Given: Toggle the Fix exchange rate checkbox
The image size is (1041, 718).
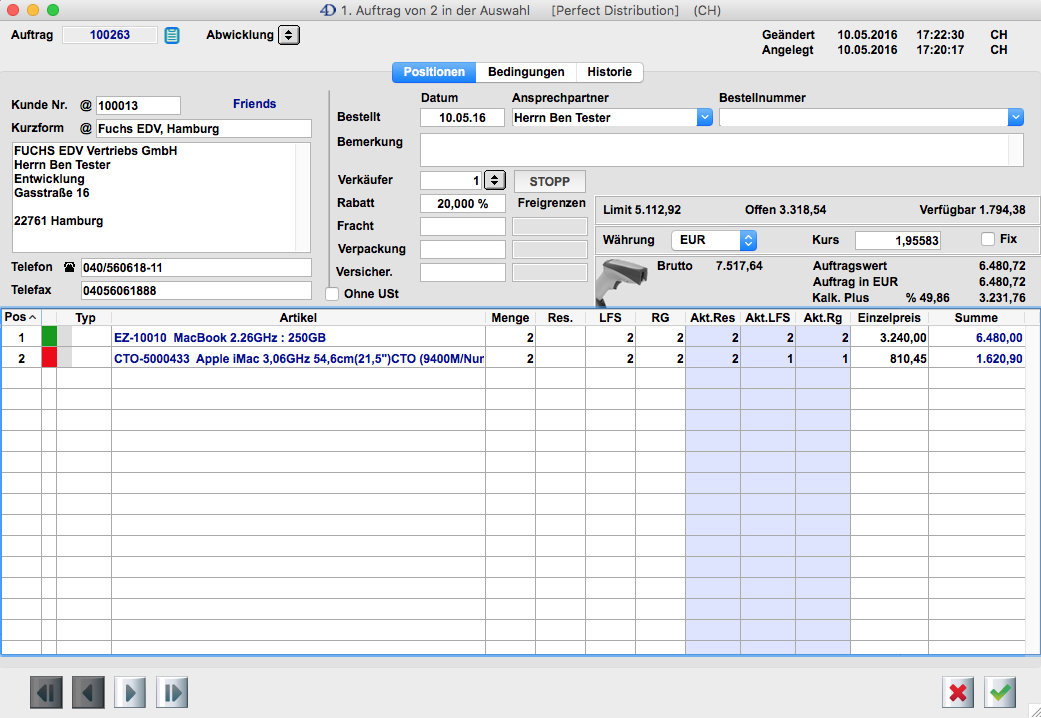Looking at the screenshot, I should 988,240.
